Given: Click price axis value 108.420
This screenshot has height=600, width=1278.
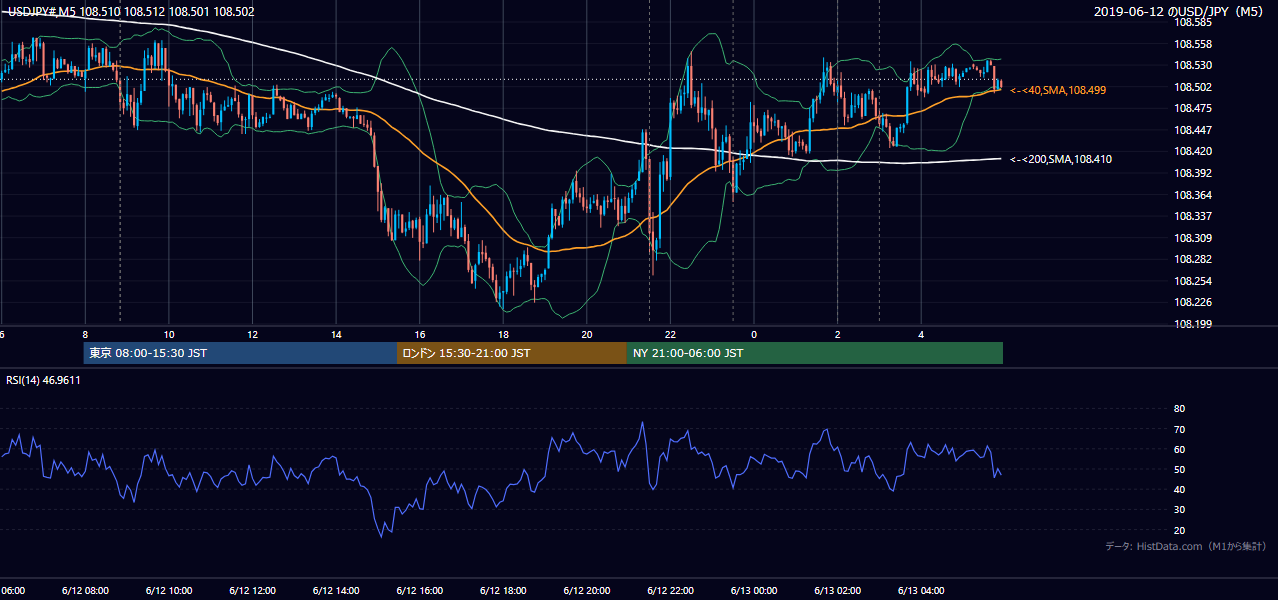Looking at the screenshot, I should click(1193, 151).
